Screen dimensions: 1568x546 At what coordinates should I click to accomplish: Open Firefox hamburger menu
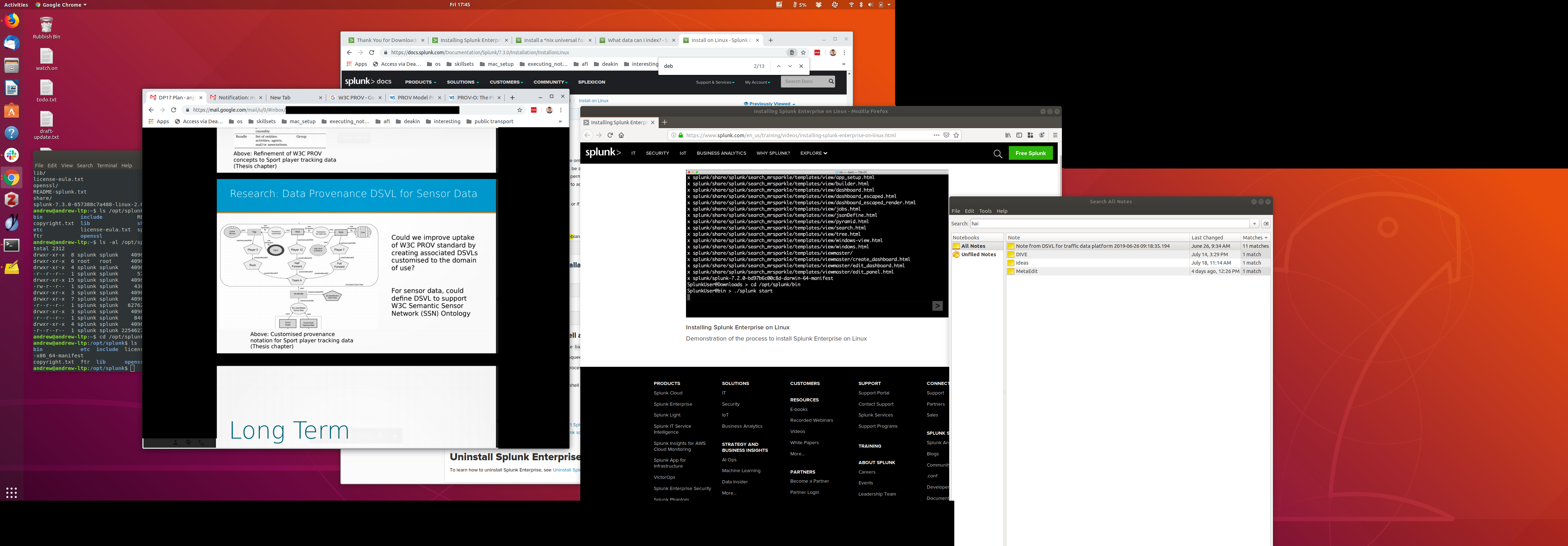click(1055, 135)
